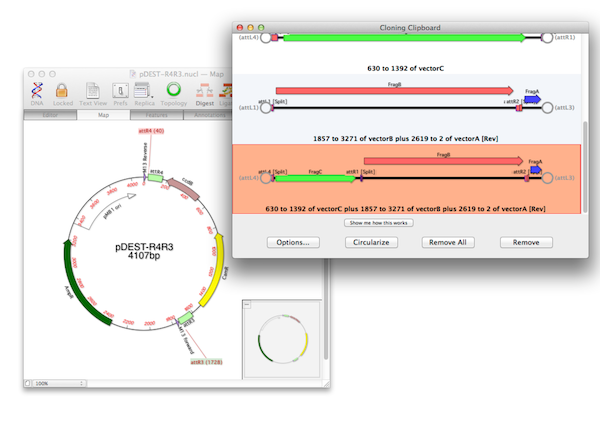The image size is (600, 438).
Task: Open Text View from the toolbar
Action: [x=93, y=91]
